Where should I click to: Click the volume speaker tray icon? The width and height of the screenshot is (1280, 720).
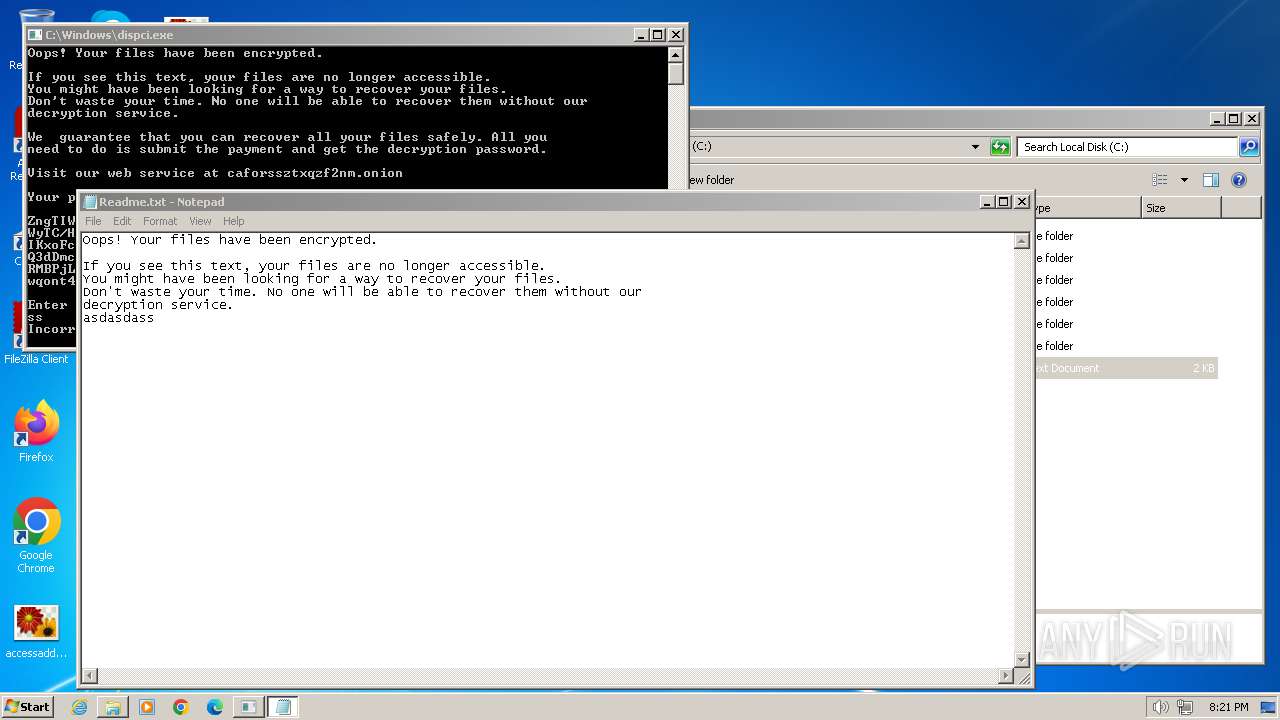click(1160, 707)
